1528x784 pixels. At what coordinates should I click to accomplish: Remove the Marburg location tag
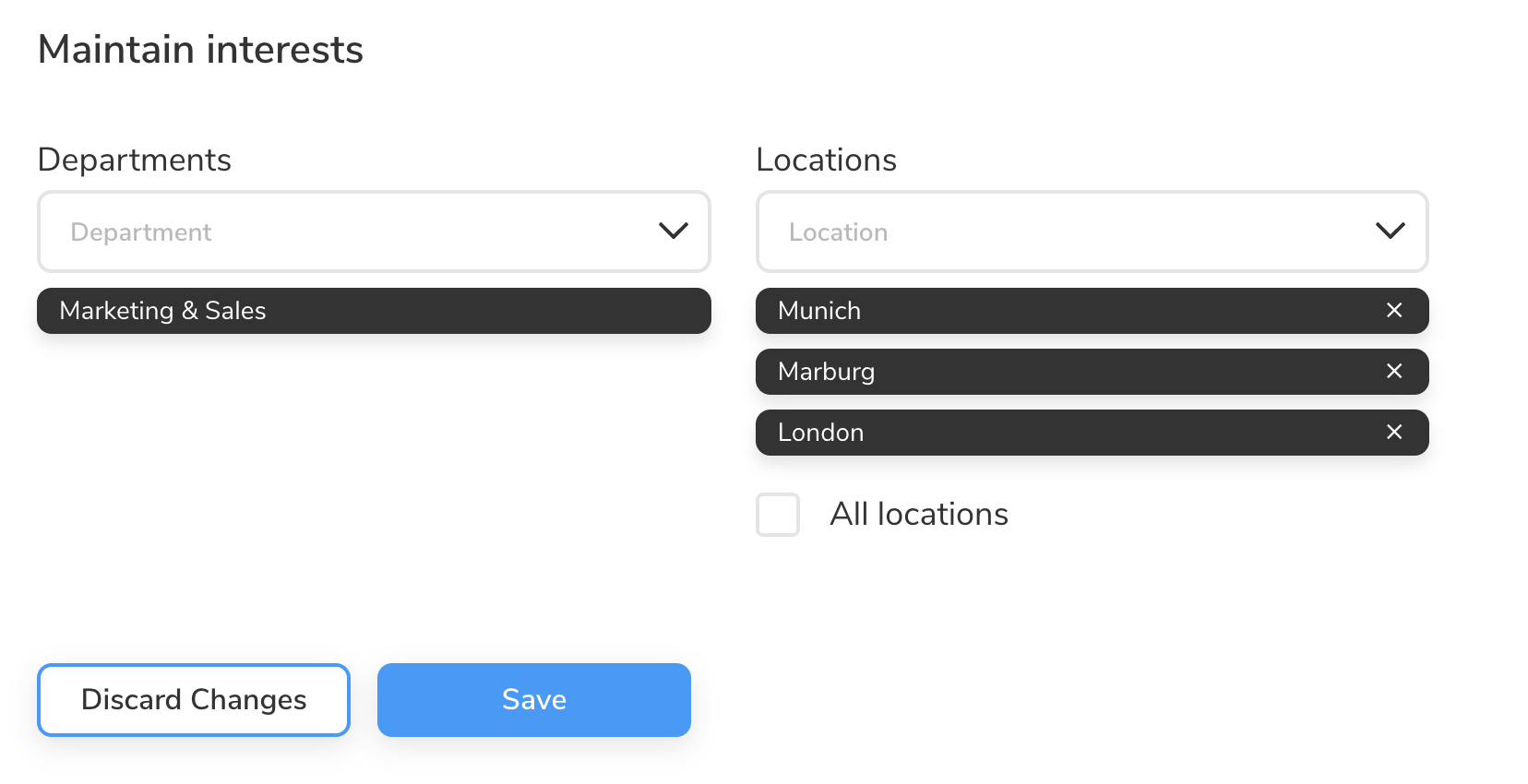click(1393, 372)
